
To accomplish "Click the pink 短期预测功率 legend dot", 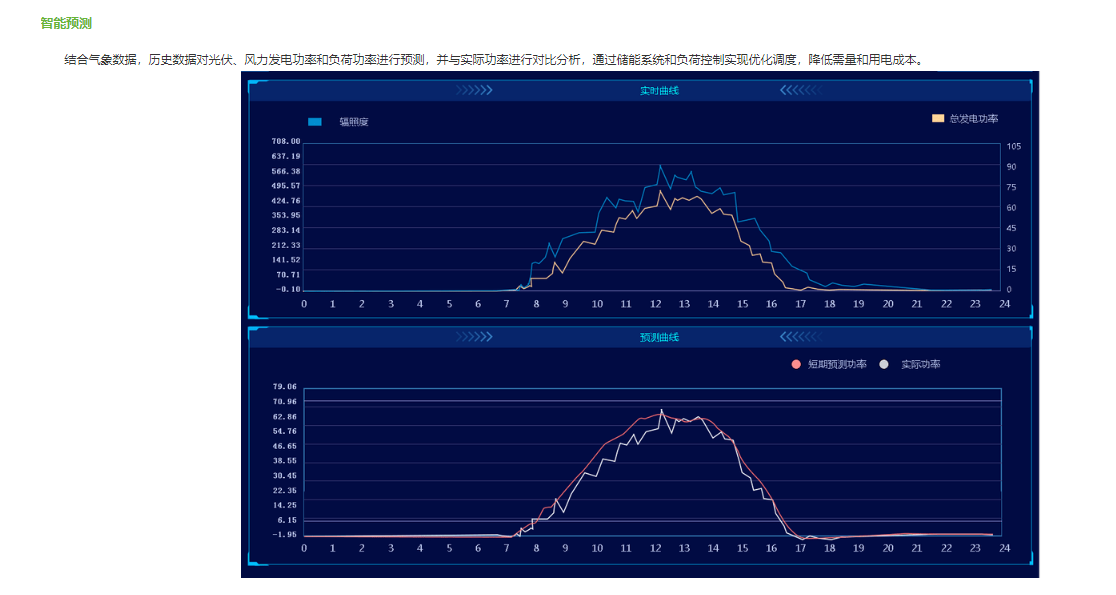I will click(796, 364).
